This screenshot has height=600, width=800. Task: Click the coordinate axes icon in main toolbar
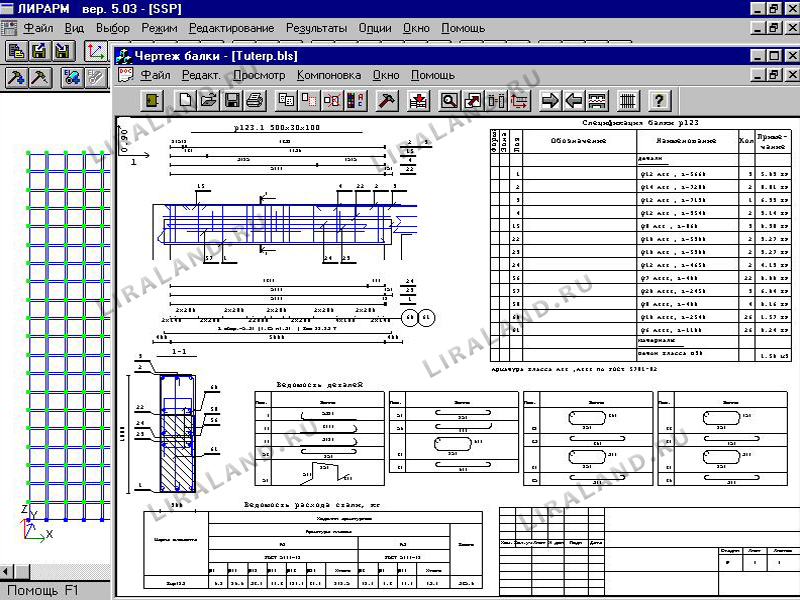pos(95,50)
